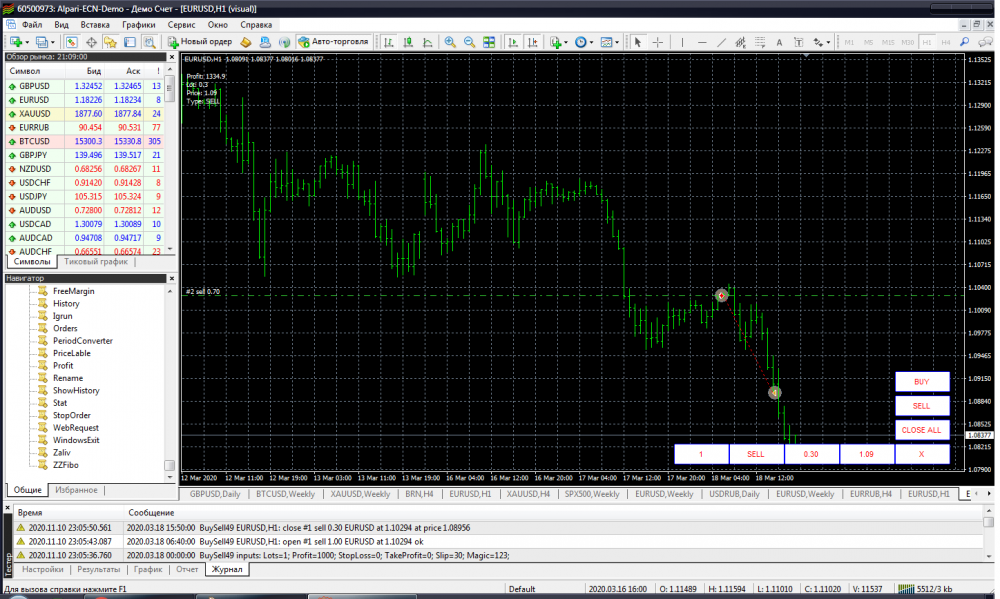1000x599 pixels.
Task: Open the Результаты tester tab
Action: coord(98,569)
